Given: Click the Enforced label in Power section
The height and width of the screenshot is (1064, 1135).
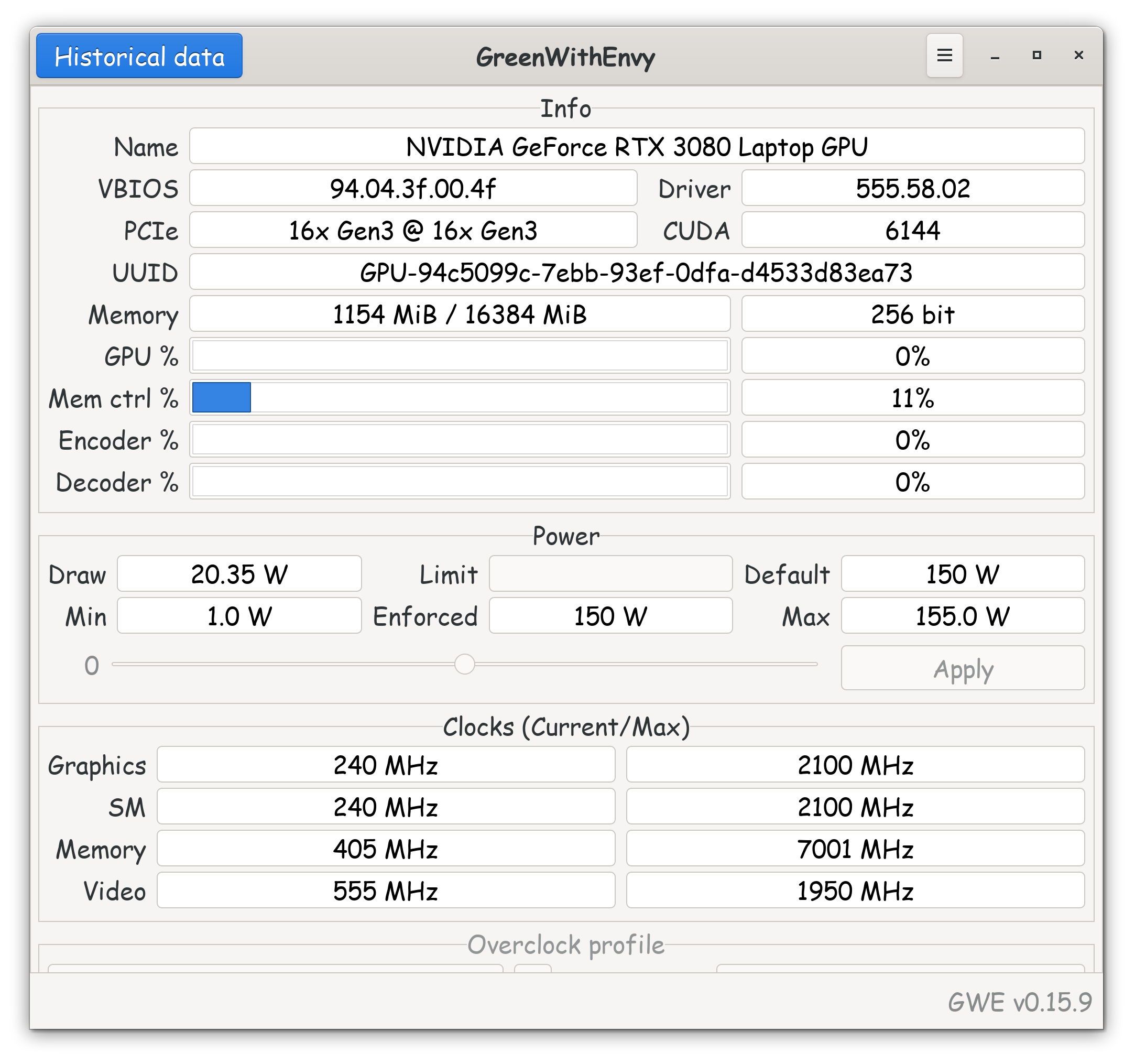Looking at the screenshot, I should [425, 617].
